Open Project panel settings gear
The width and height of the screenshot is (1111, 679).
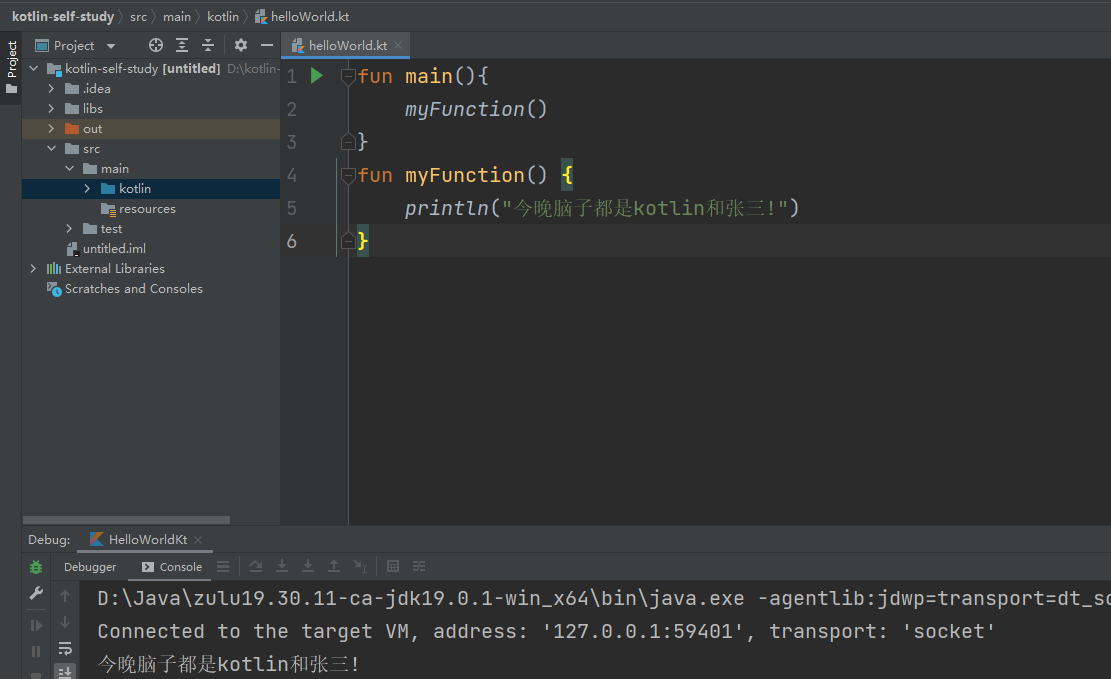point(241,45)
